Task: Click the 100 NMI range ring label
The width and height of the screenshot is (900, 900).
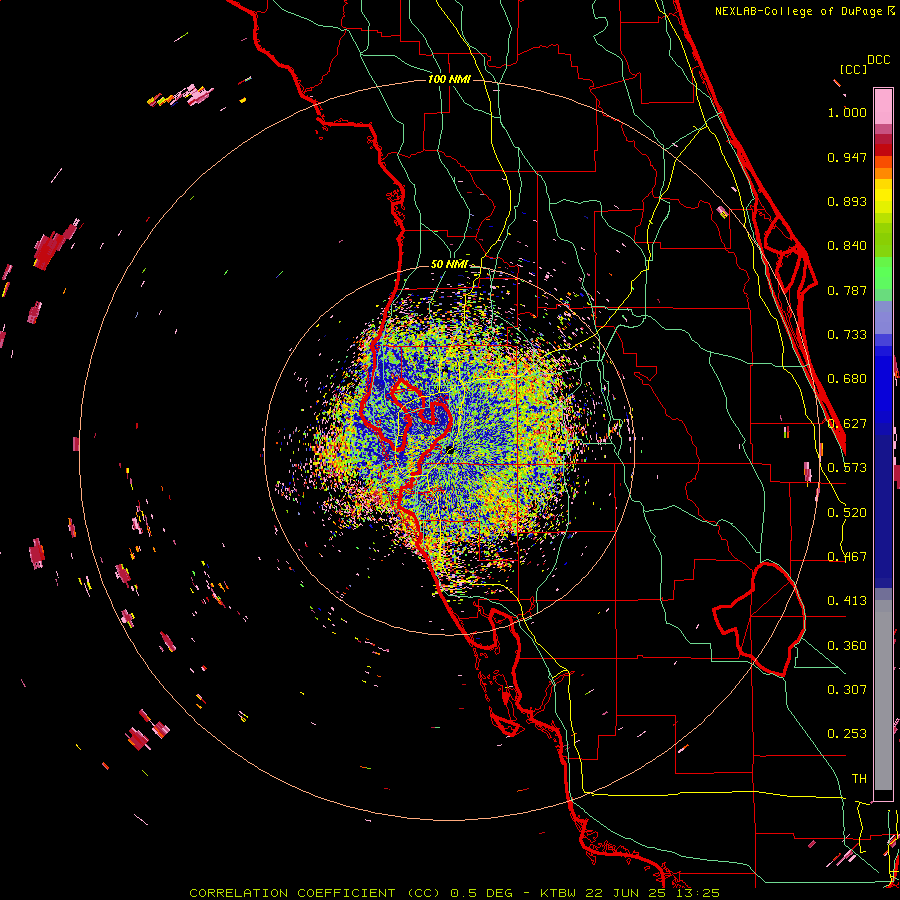Action: 449,79
